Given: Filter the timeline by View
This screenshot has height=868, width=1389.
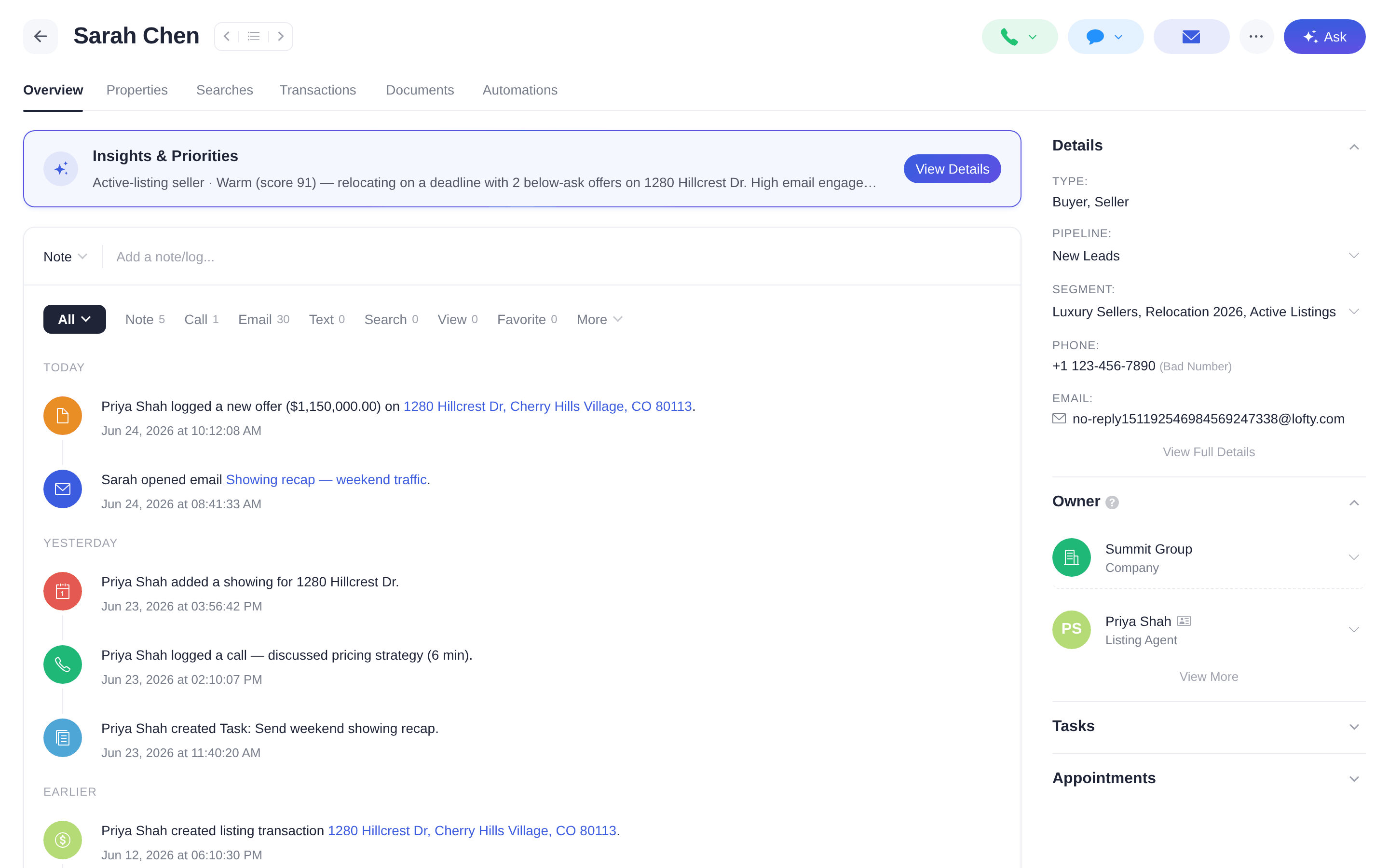Looking at the screenshot, I should (457, 319).
